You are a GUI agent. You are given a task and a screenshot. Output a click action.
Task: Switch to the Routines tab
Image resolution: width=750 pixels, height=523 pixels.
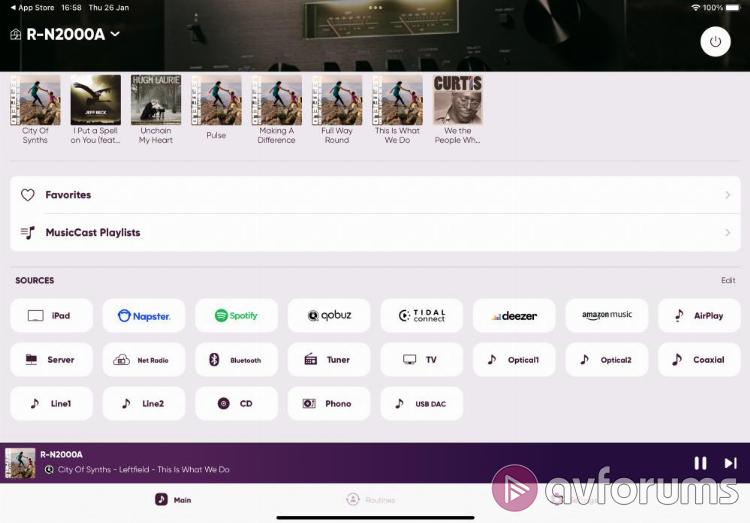tap(370, 499)
